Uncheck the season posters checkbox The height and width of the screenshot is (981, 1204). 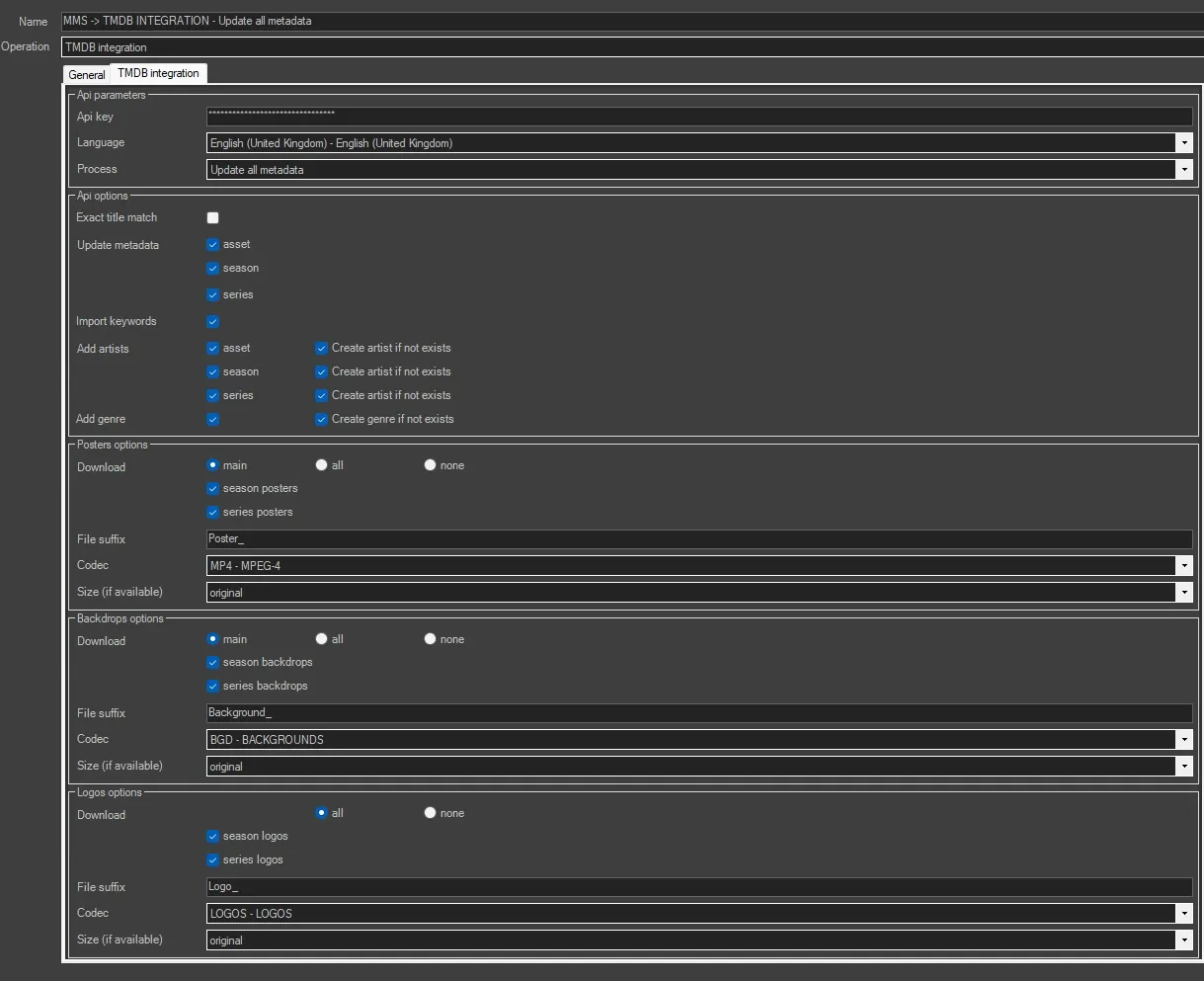(x=212, y=488)
